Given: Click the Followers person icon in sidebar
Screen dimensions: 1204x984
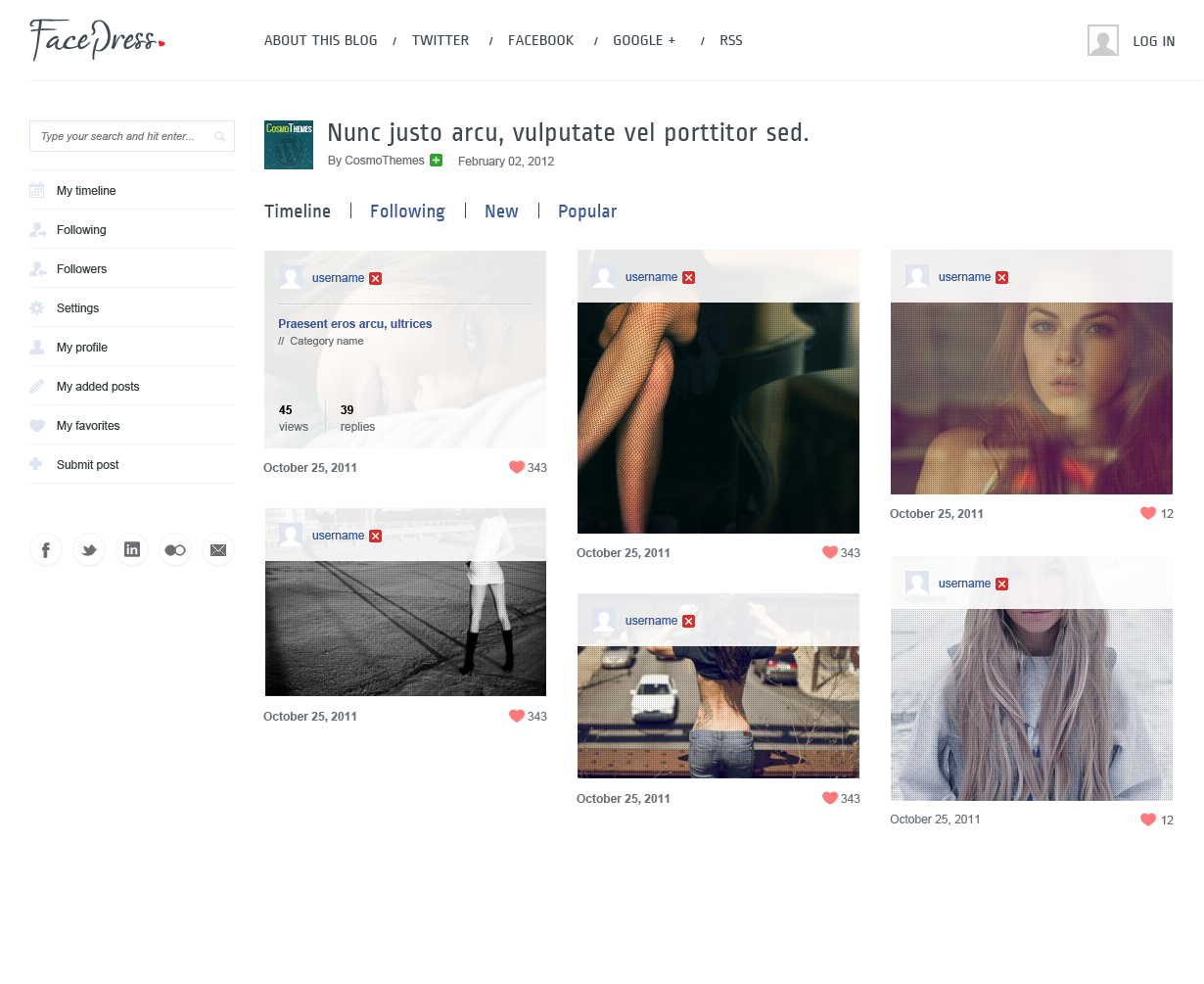Looking at the screenshot, I should (x=37, y=268).
